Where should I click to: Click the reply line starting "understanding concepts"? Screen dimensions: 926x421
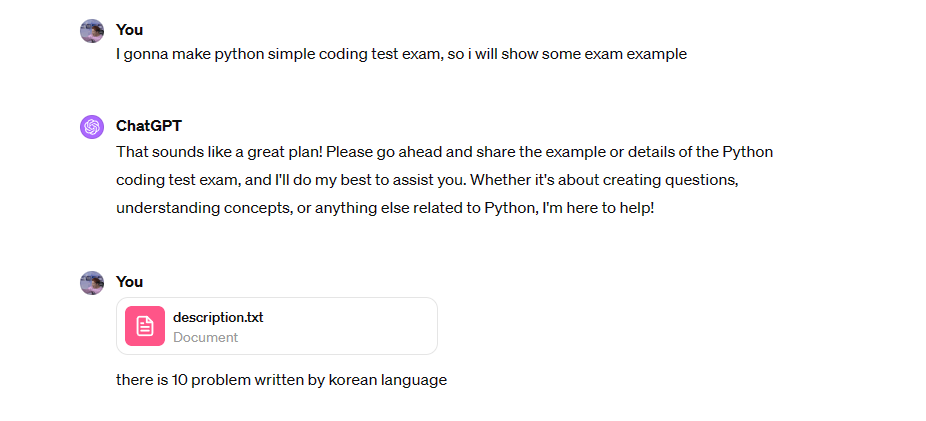(385, 208)
